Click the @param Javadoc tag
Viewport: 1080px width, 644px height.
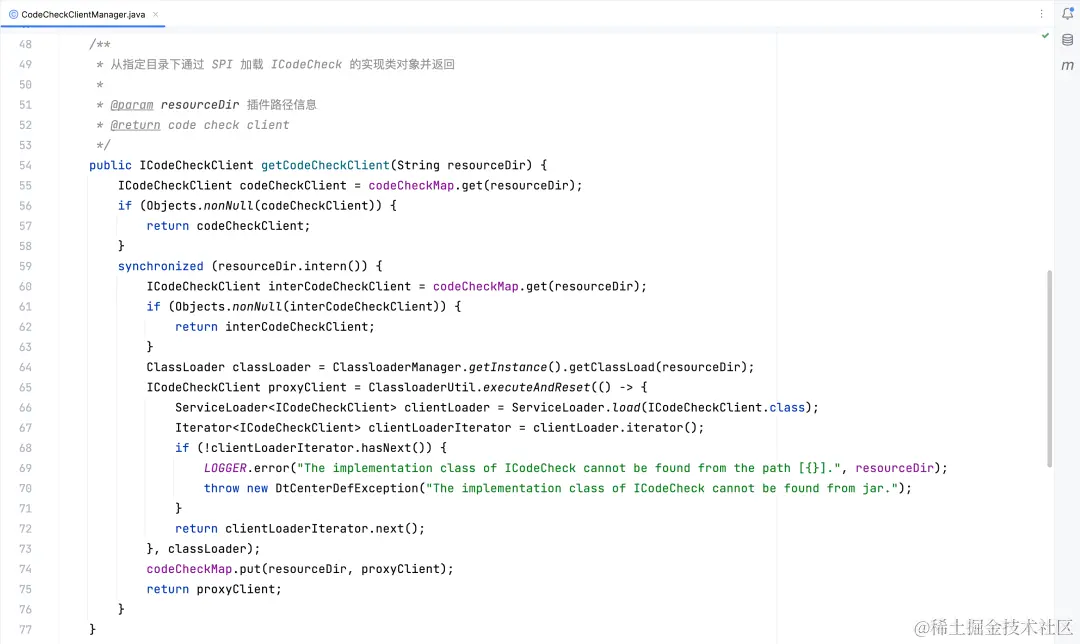(x=132, y=105)
